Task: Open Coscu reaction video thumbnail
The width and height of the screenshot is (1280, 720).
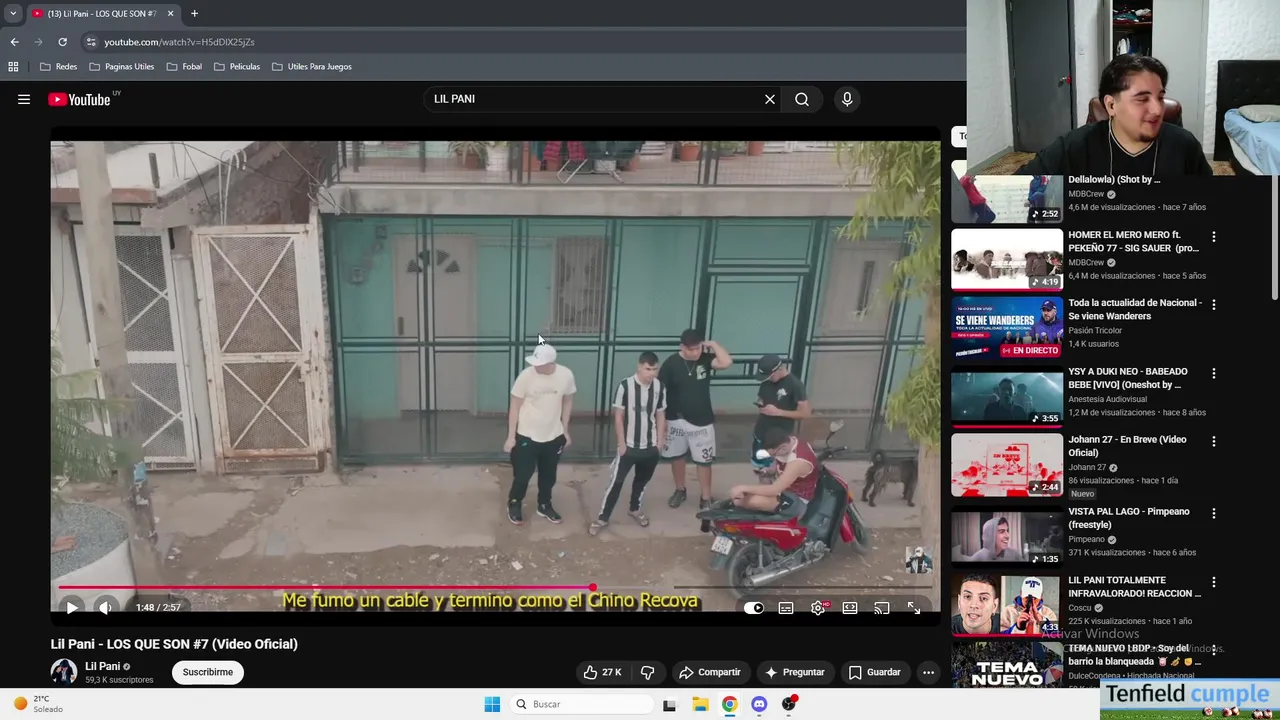Action: pyautogui.click(x=1007, y=605)
